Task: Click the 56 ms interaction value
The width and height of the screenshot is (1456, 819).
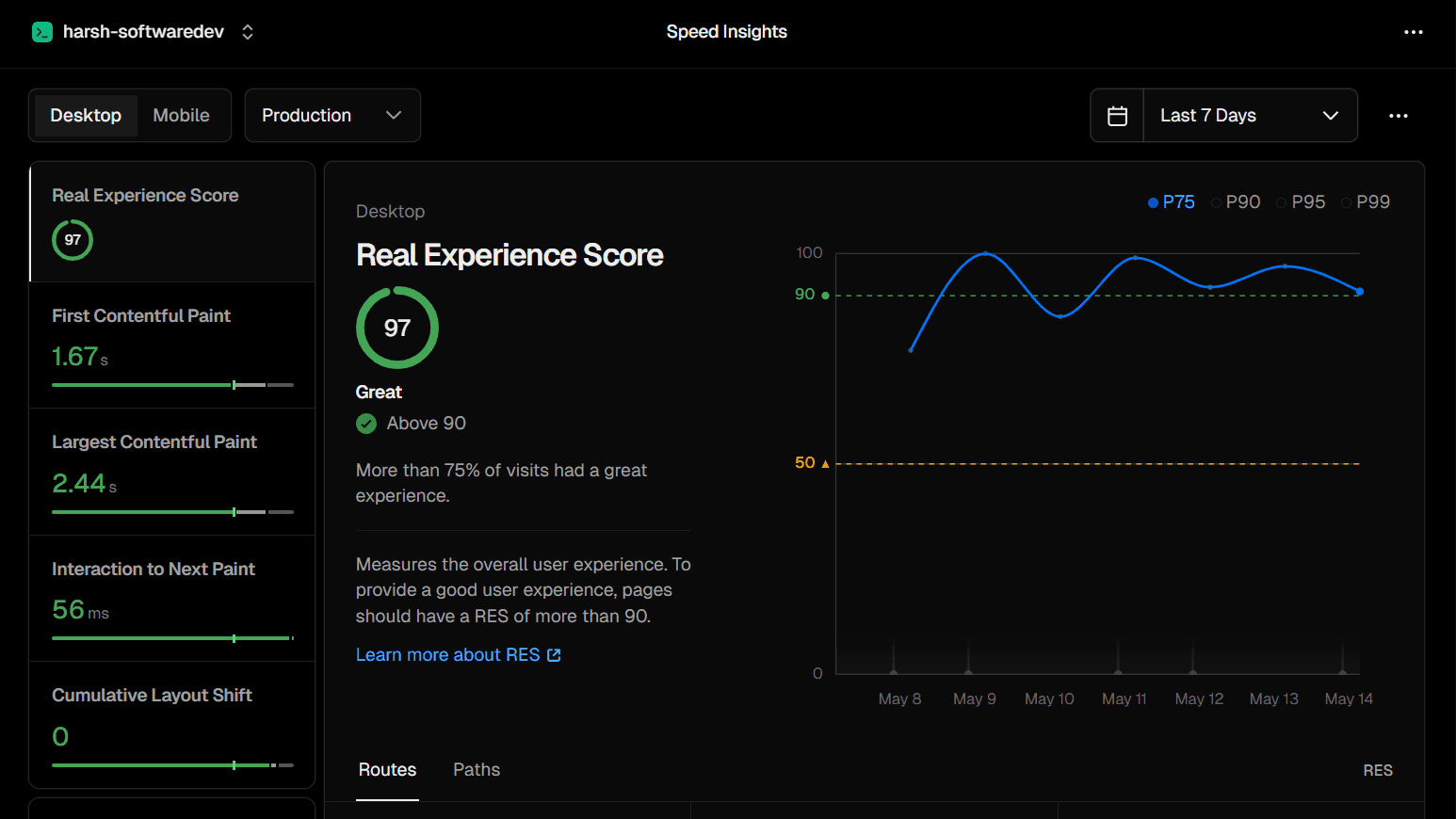Action: pyautogui.click(x=81, y=610)
